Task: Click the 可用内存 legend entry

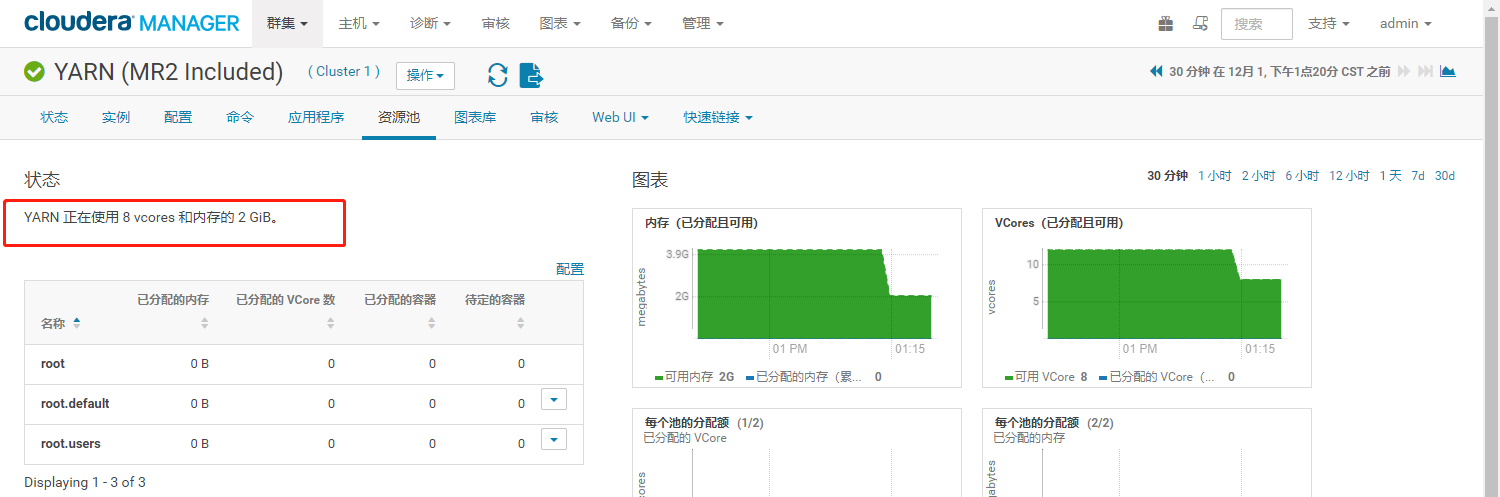Action: pos(694,377)
